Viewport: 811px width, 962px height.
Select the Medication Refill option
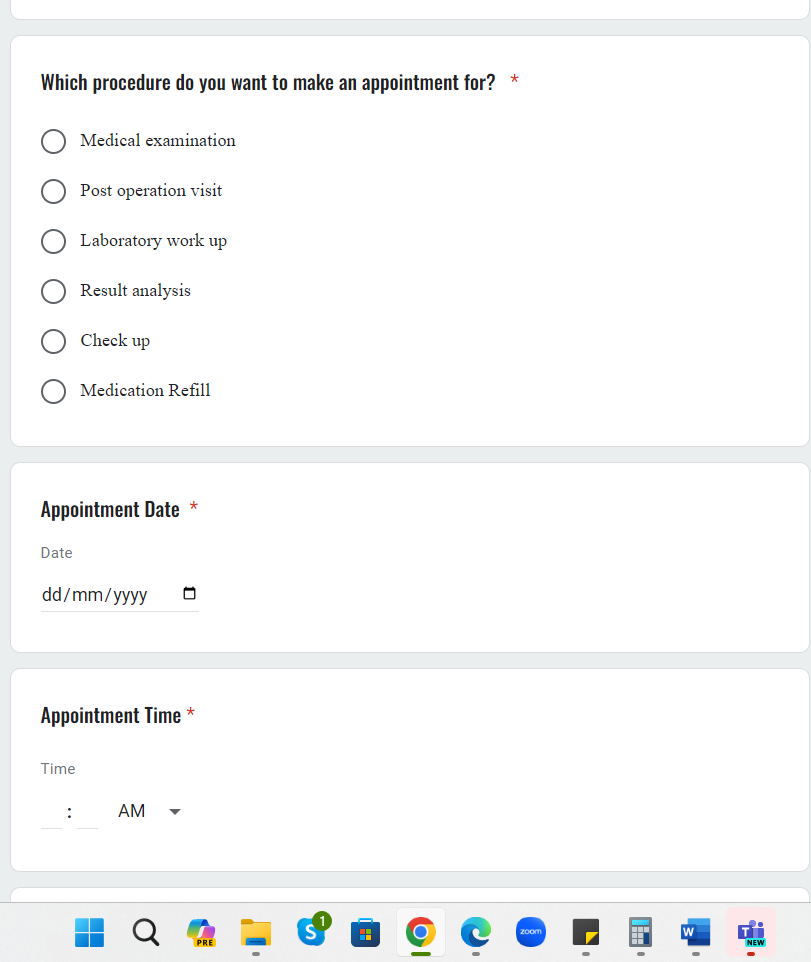pyautogui.click(x=54, y=391)
